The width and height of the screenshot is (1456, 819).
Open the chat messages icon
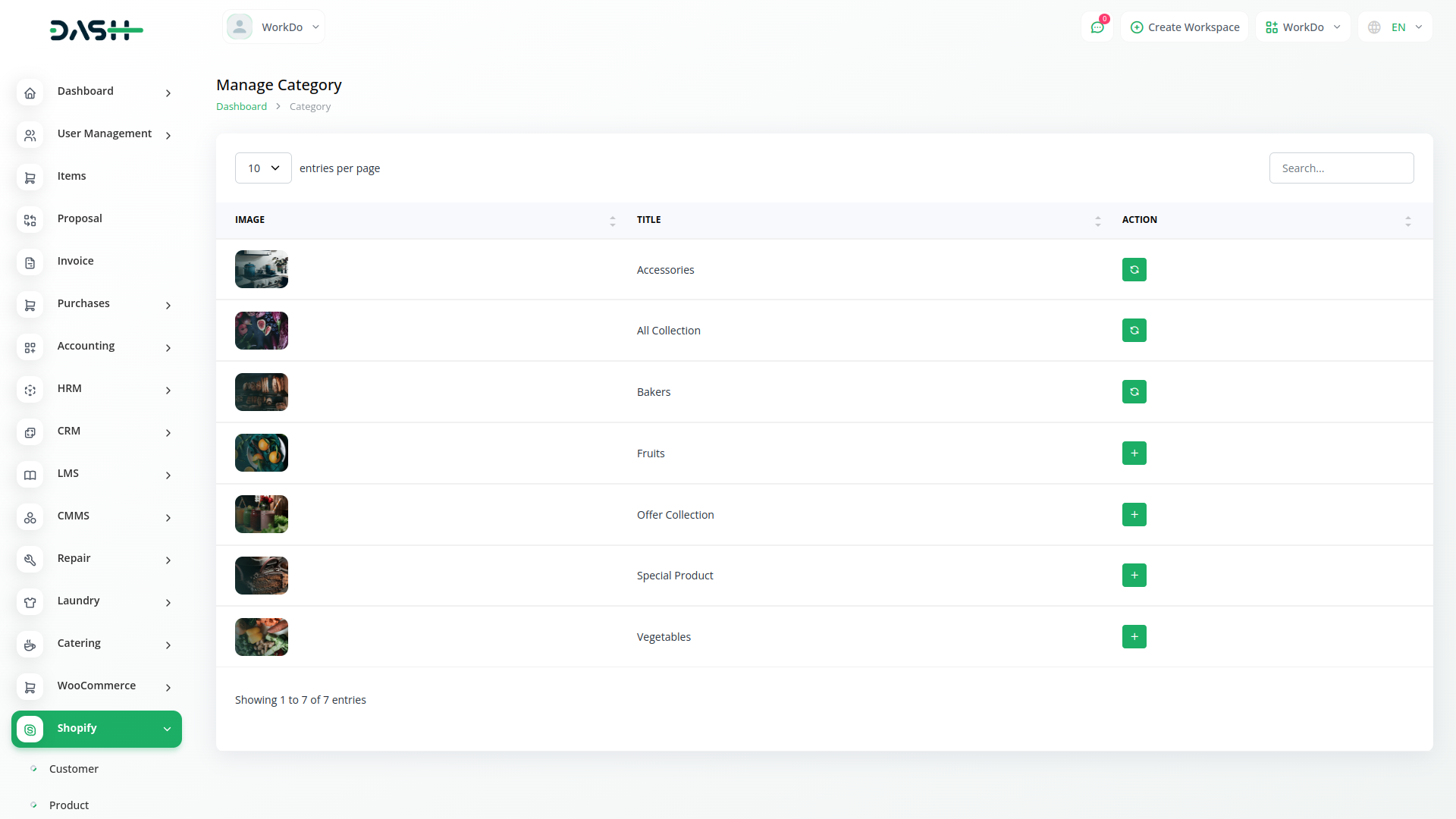(1097, 27)
